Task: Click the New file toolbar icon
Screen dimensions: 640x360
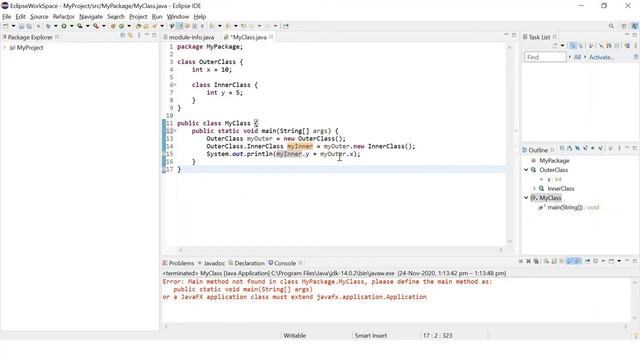Action: click(x=6, y=26)
